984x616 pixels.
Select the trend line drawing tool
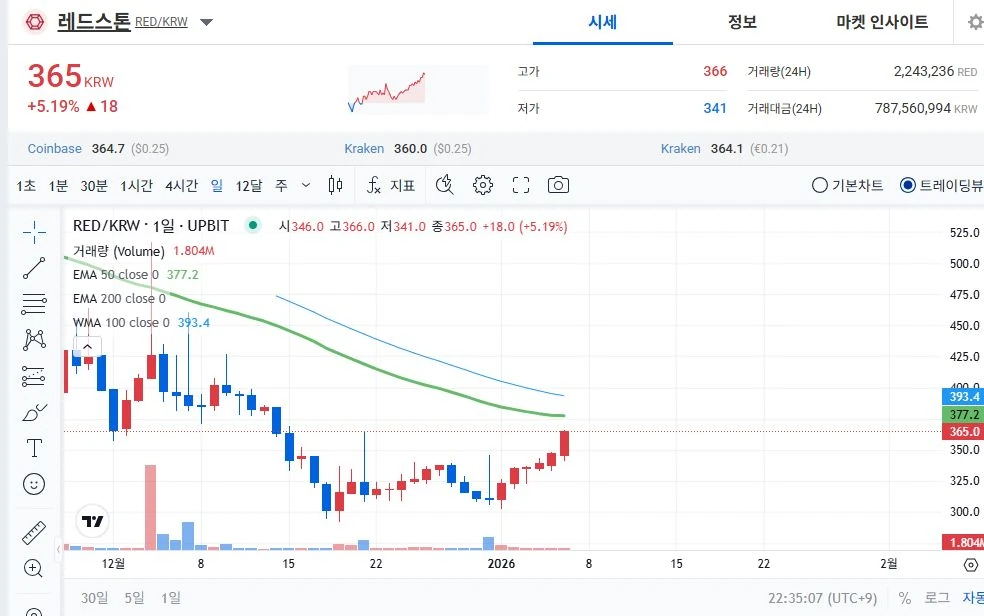(x=34, y=268)
